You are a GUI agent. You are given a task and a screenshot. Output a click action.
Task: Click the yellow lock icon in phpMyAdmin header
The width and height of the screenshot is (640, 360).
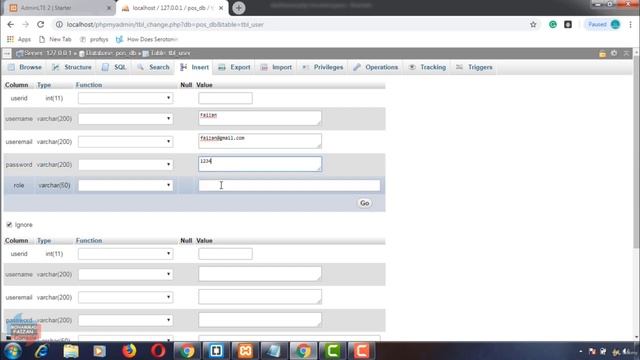[602, 53]
